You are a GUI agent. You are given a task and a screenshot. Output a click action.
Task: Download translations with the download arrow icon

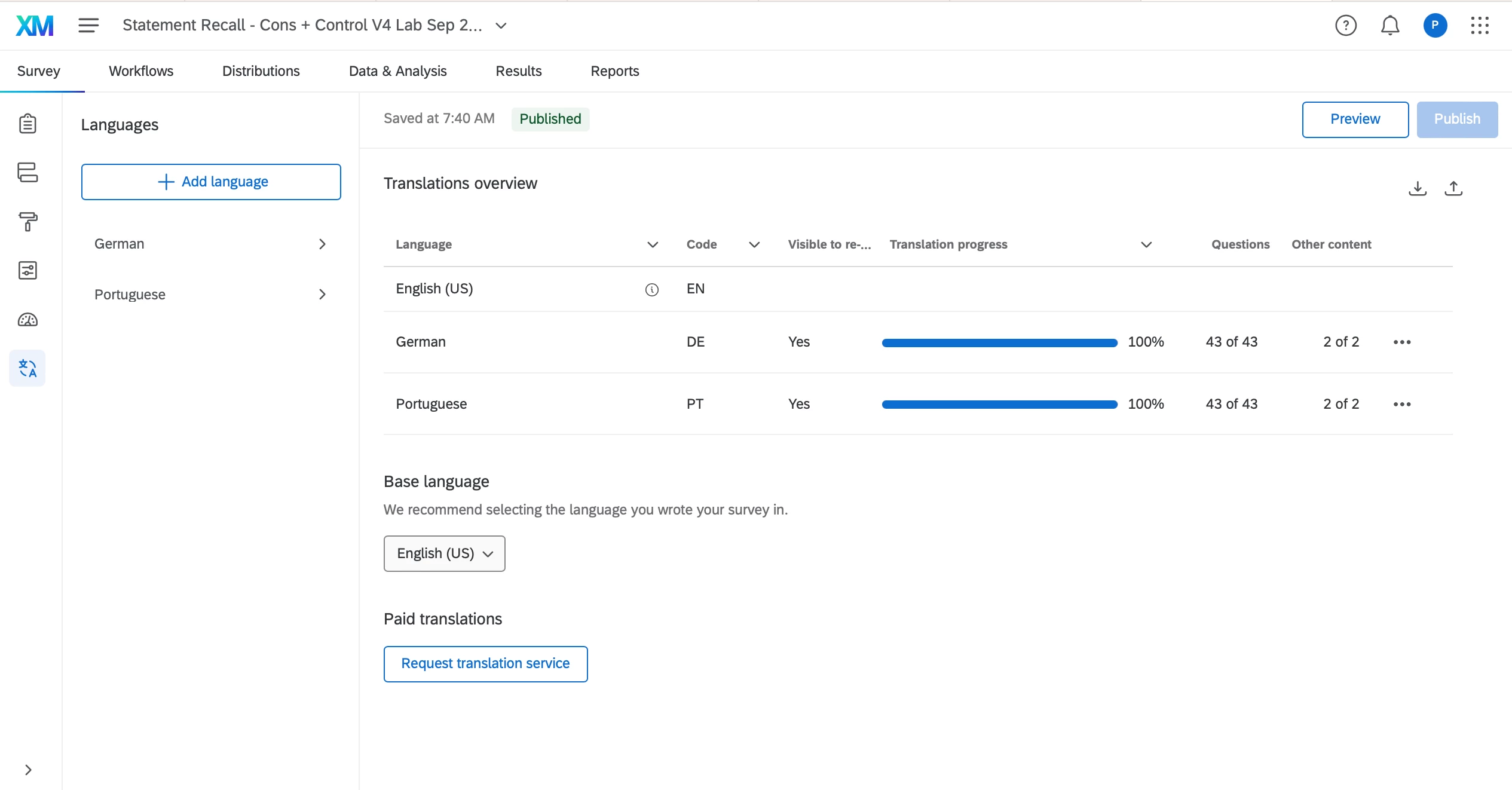(x=1417, y=188)
